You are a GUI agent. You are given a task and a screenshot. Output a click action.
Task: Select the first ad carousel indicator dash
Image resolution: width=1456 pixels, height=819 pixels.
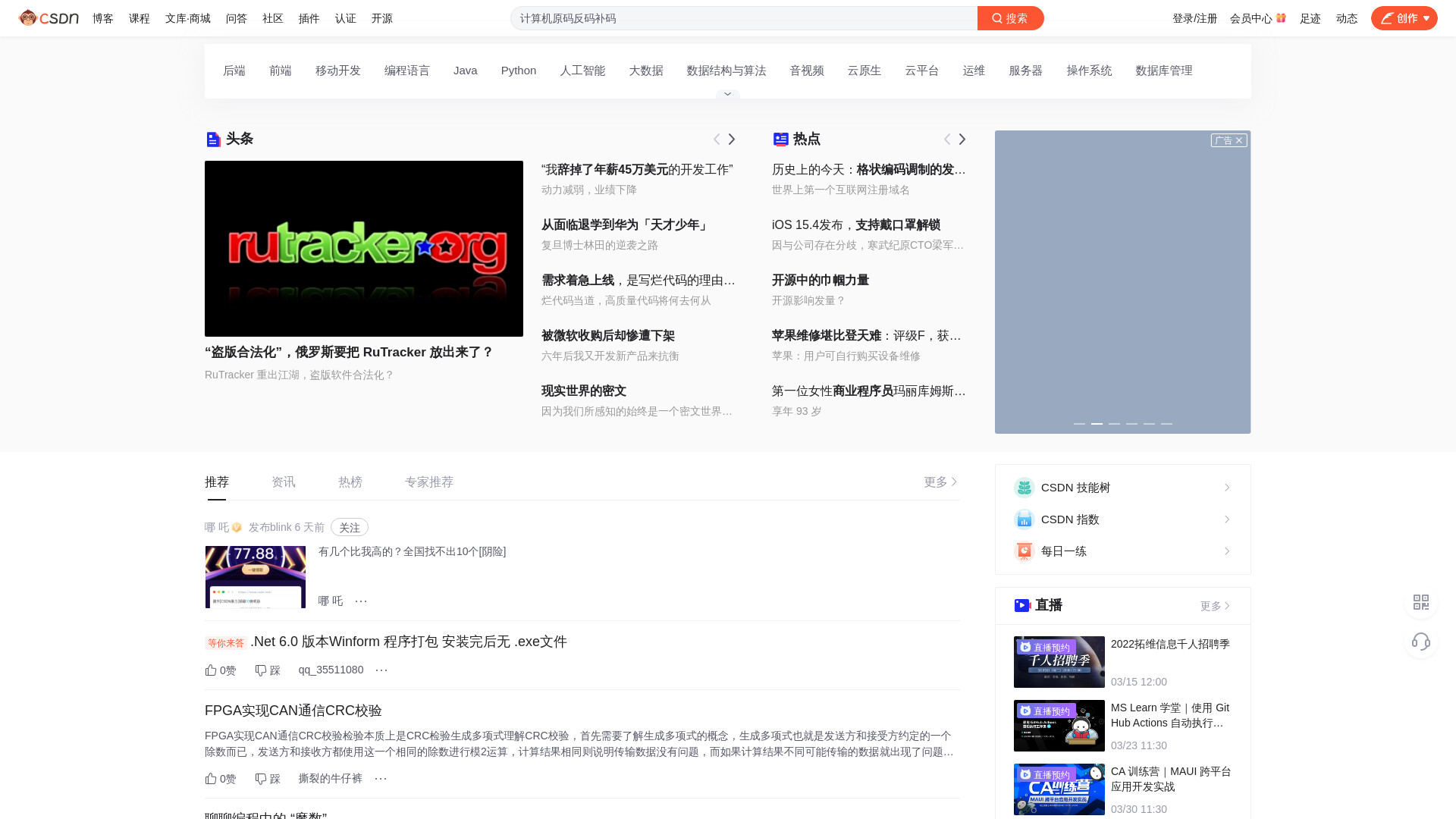click(1079, 424)
